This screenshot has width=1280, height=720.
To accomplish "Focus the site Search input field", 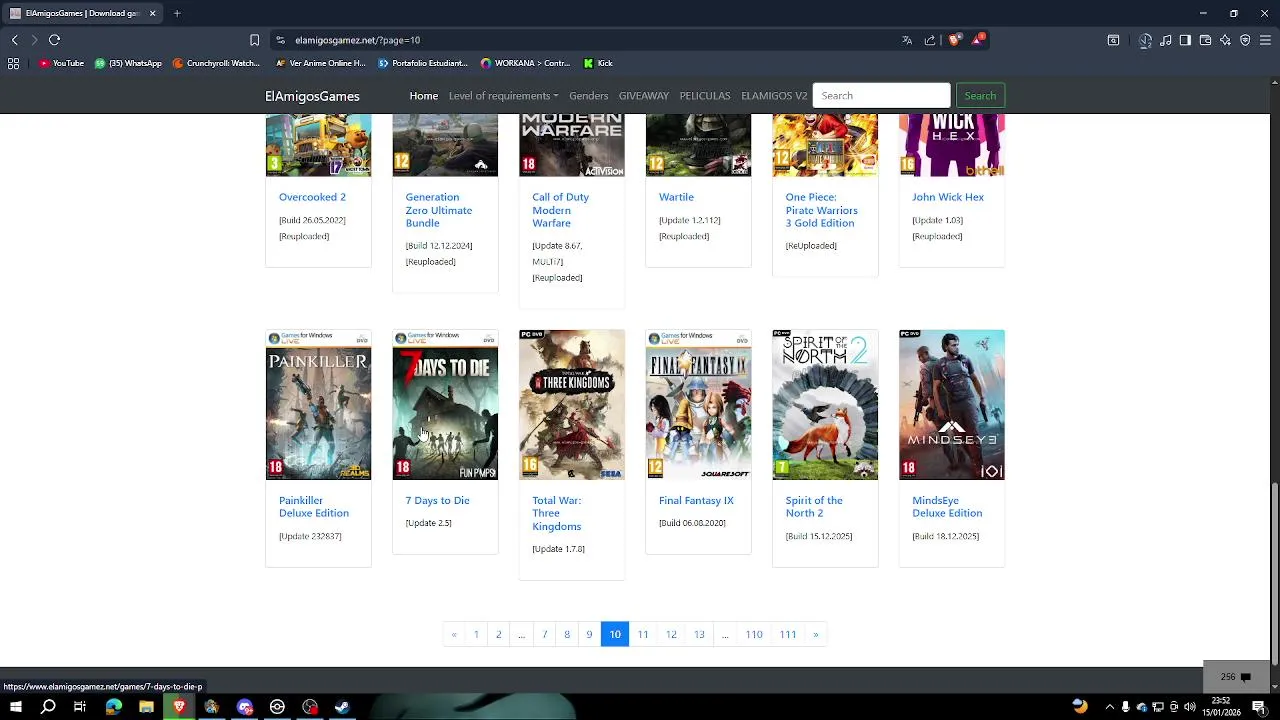I will [x=881, y=95].
